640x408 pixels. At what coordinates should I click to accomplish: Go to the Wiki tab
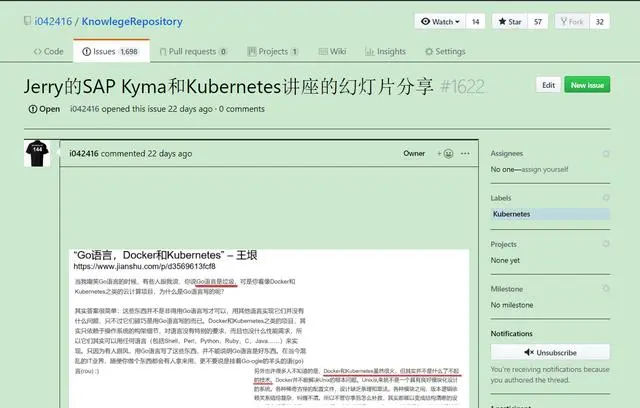tap(332, 51)
